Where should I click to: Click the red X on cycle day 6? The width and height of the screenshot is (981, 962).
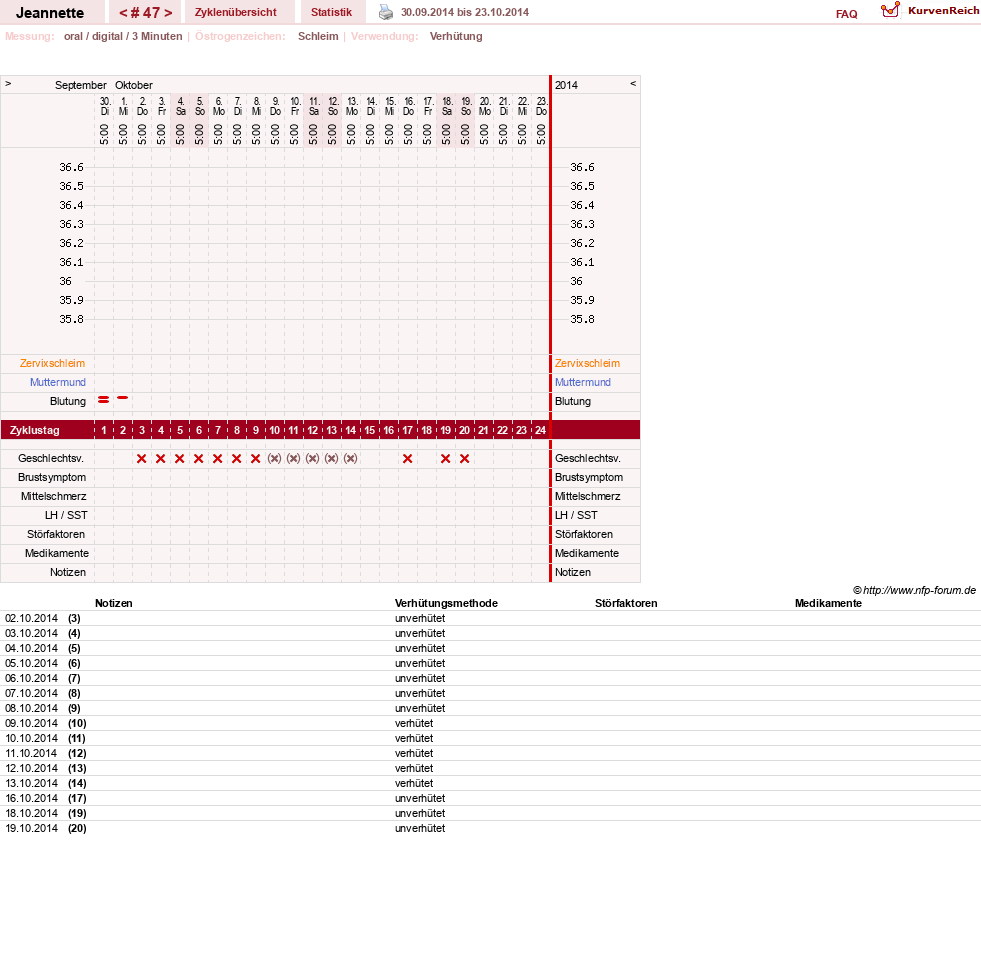(x=198, y=458)
